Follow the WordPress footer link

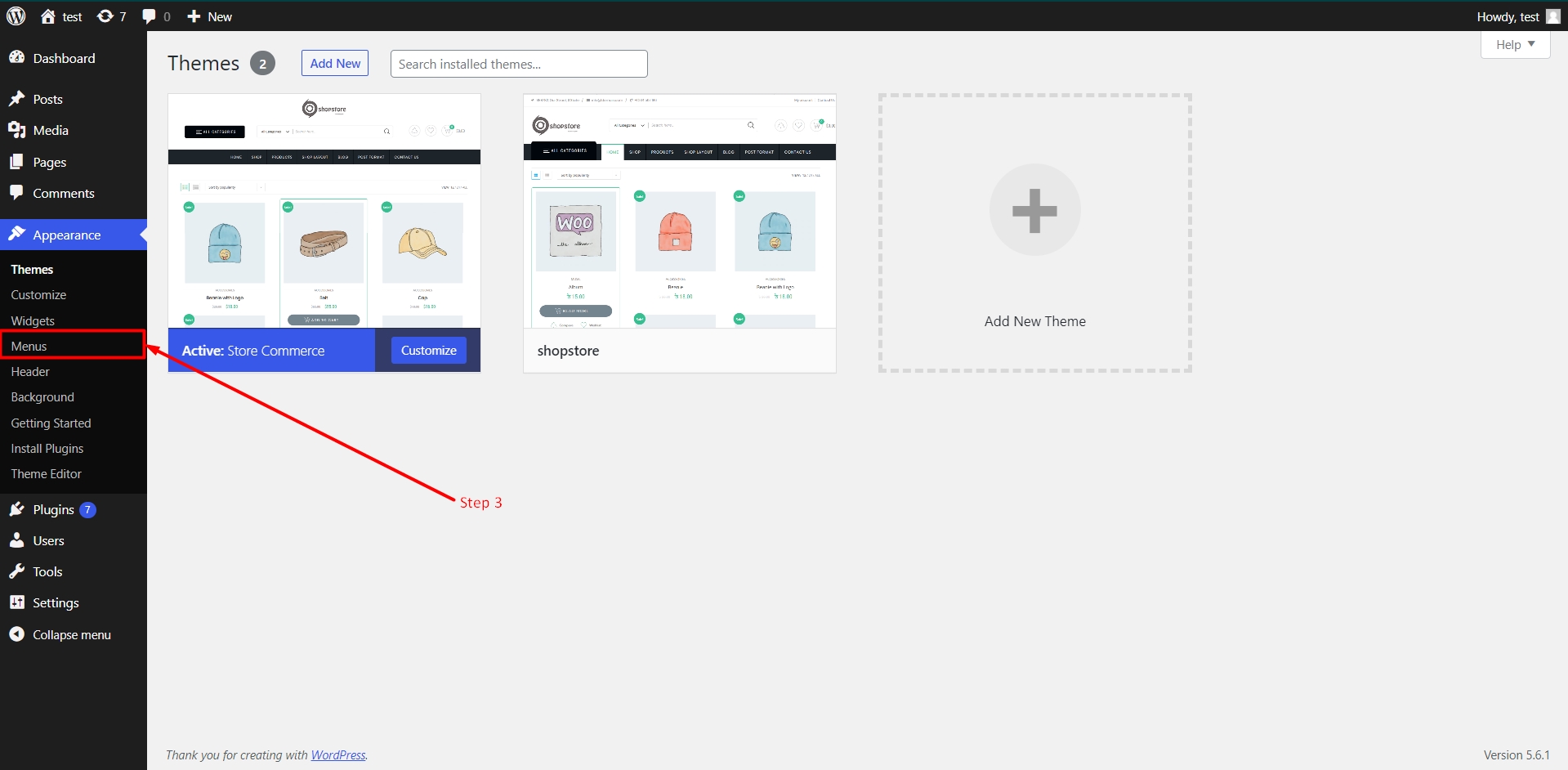(x=338, y=754)
